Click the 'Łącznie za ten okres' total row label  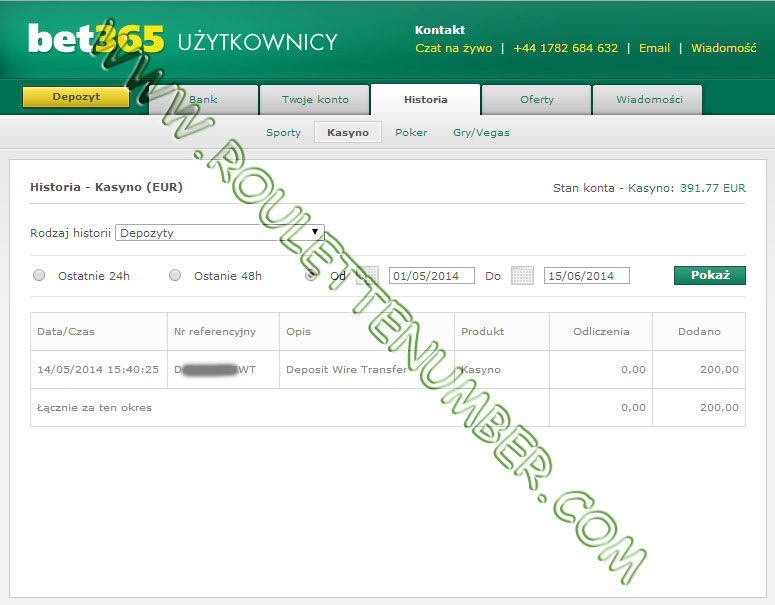click(x=94, y=408)
